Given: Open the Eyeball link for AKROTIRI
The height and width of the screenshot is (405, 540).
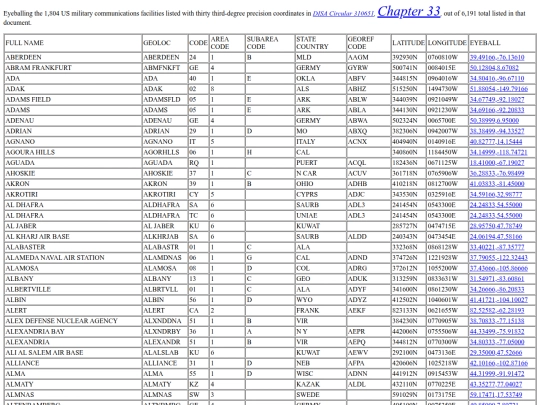Looking at the screenshot, I should coord(496,194).
